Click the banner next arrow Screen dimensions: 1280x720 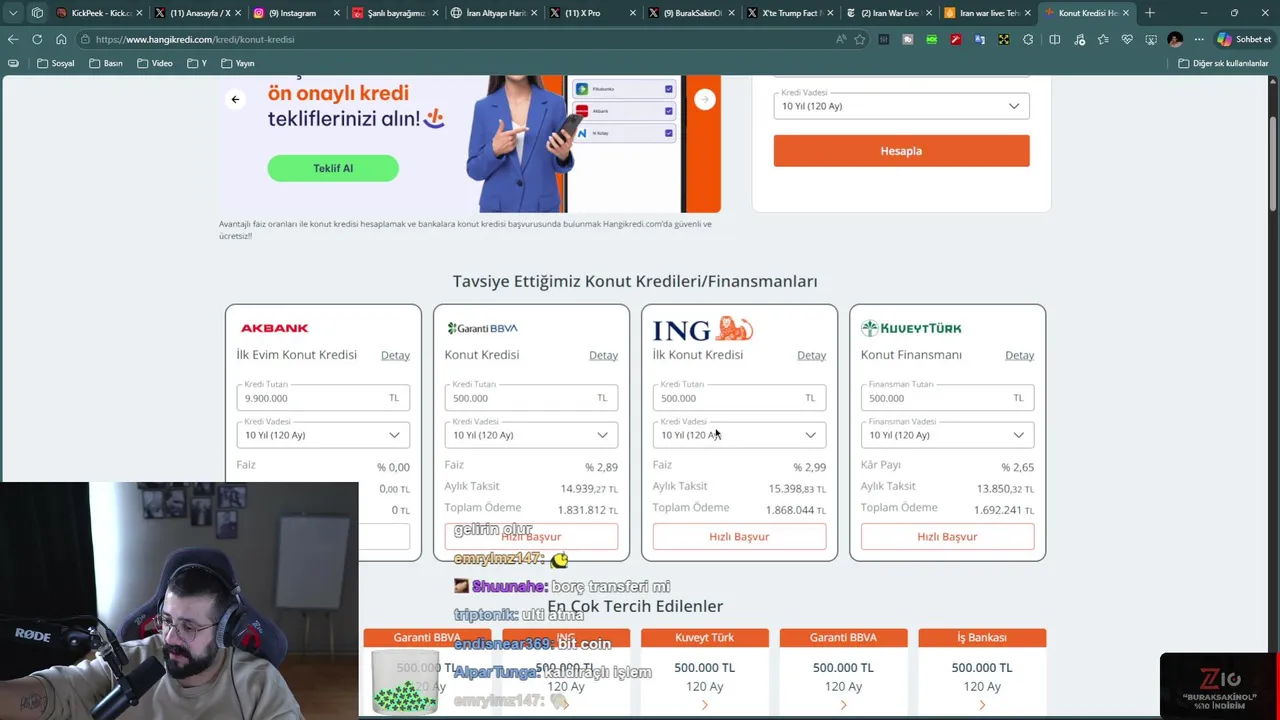point(705,99)
